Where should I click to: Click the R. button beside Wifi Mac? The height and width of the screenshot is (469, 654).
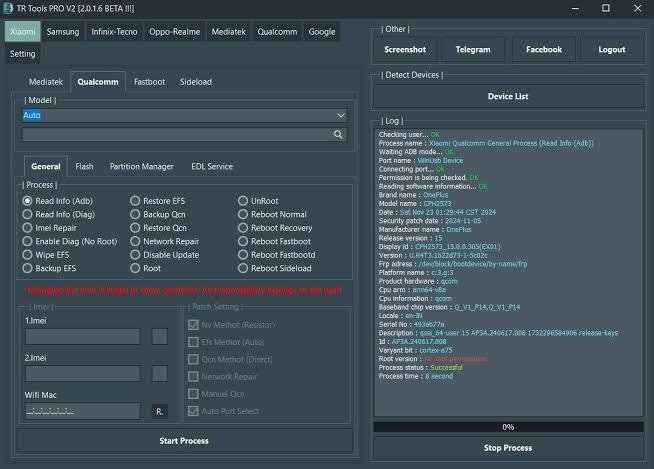[x=159, y=411]
